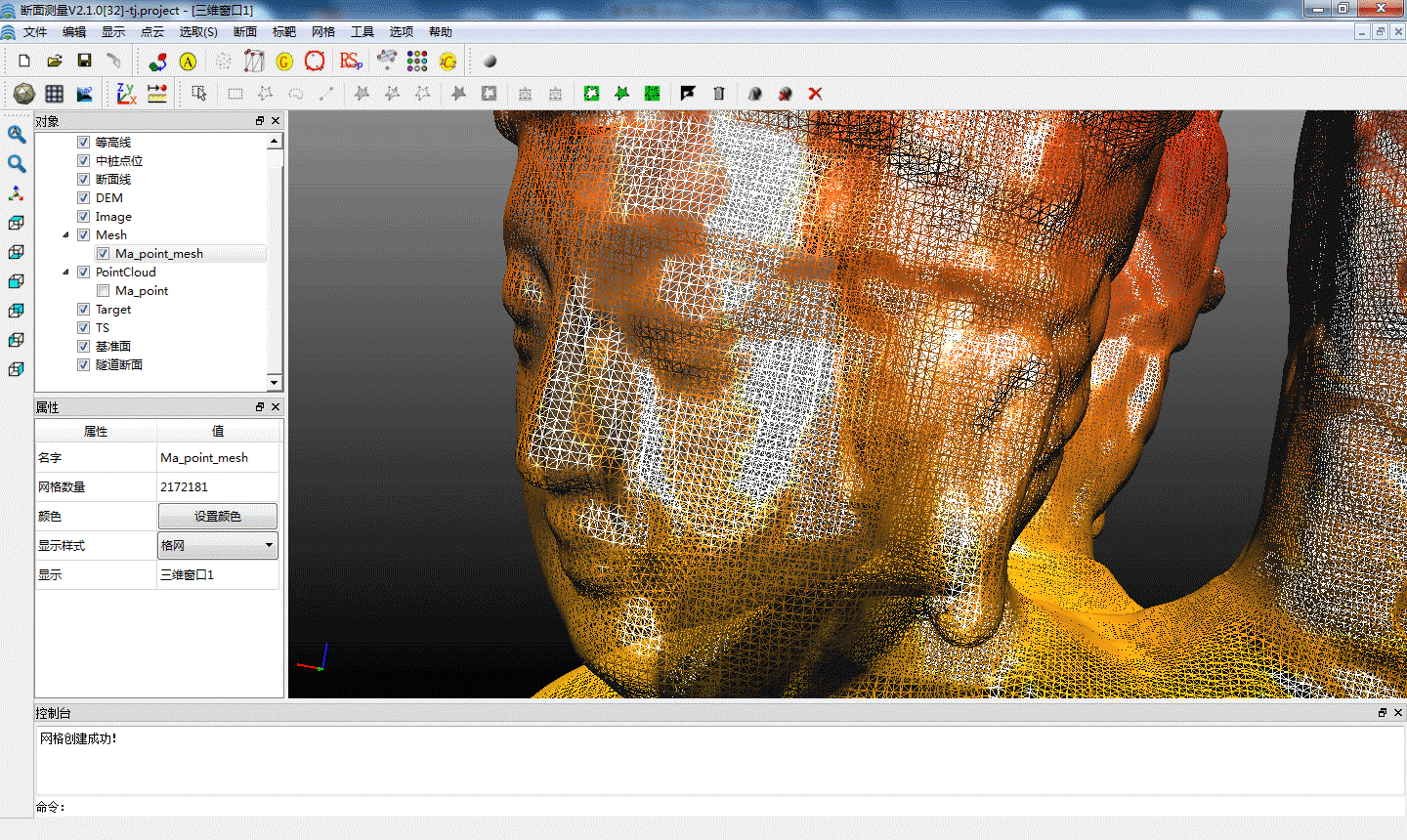The width and height of the screenshot is (1407, 840).
Task: Click the save project floppy disk icon
Action: [84, 61]
